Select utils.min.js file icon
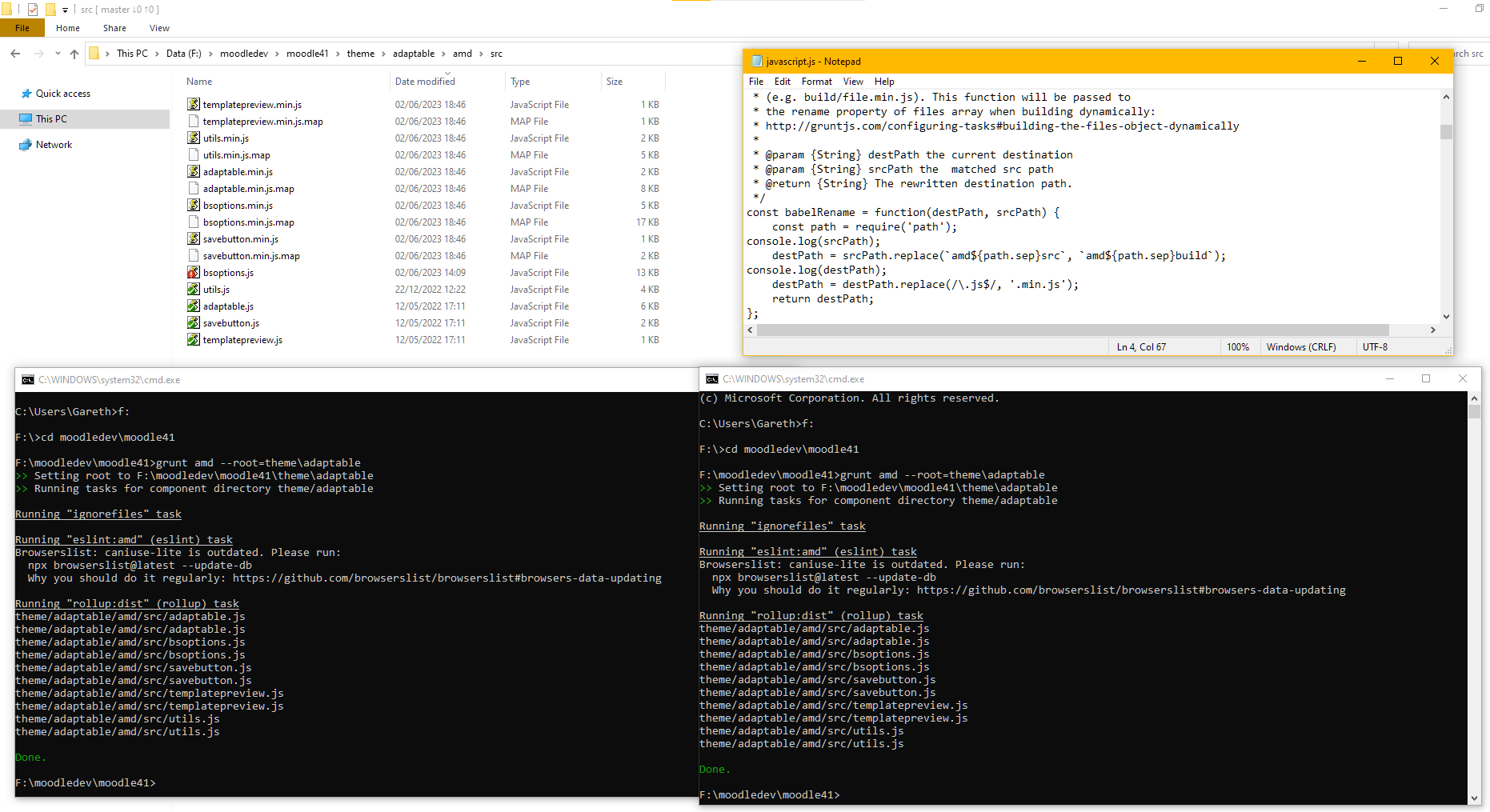This screenshot has height=812, width=1490. 193,138
